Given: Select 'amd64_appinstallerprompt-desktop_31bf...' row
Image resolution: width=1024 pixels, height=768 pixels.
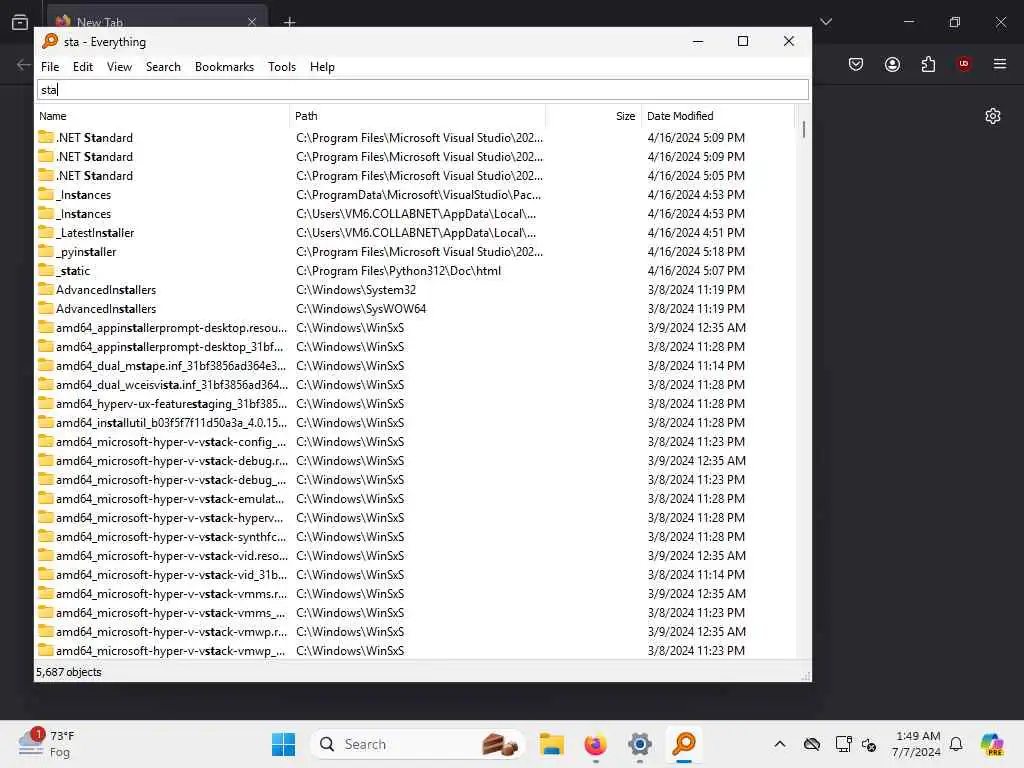Looking at the screenshot, I should (415, 347).
